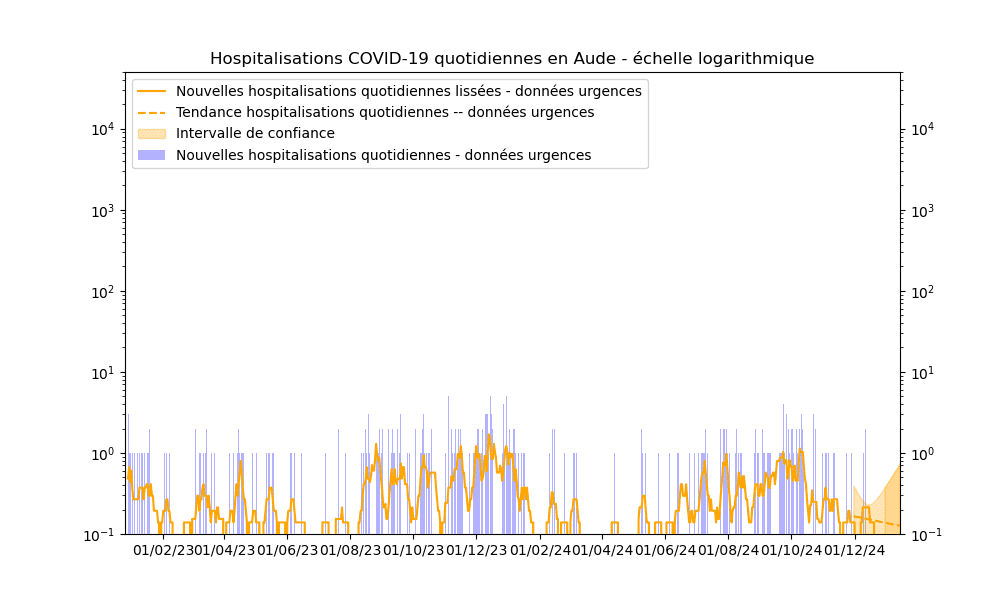Image resolution: width=1000 pixels, height=600 pixels.
Task: Click x-axis label 01/02/24
Action: (x=540, y=550)
